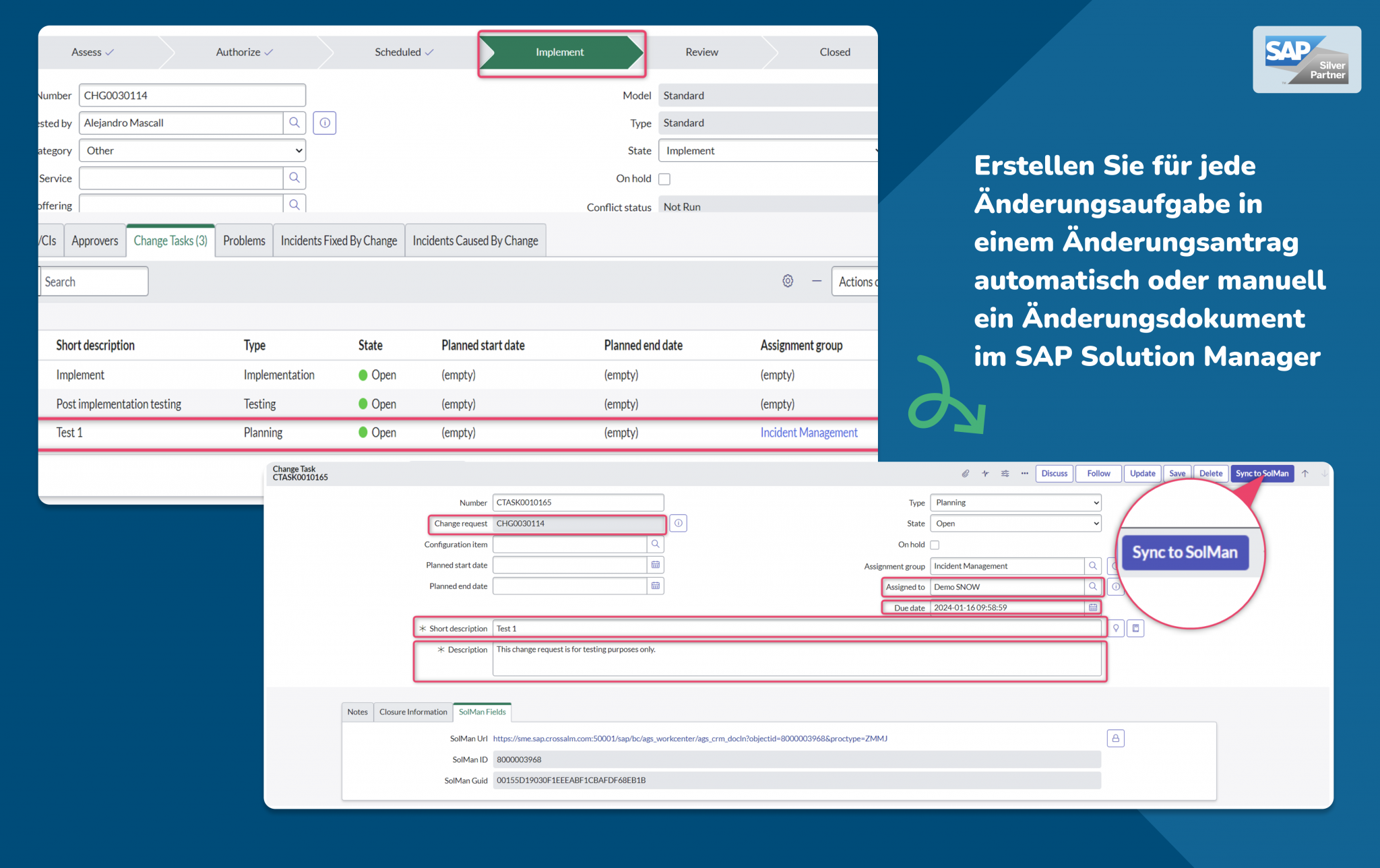1380x868 pixels.
Task: Switch to Incidents Fixed By Change tab
Action: pos(339,241)
